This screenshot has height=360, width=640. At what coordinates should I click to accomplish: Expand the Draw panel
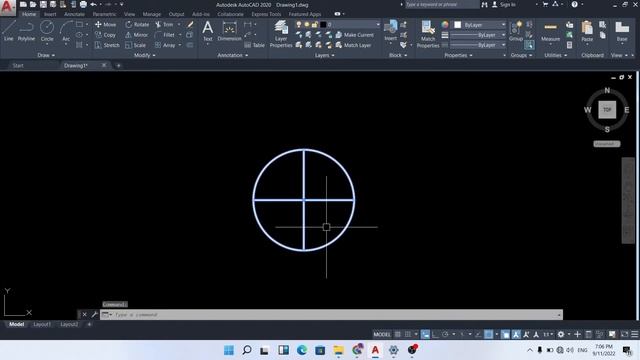click(46, 55)
